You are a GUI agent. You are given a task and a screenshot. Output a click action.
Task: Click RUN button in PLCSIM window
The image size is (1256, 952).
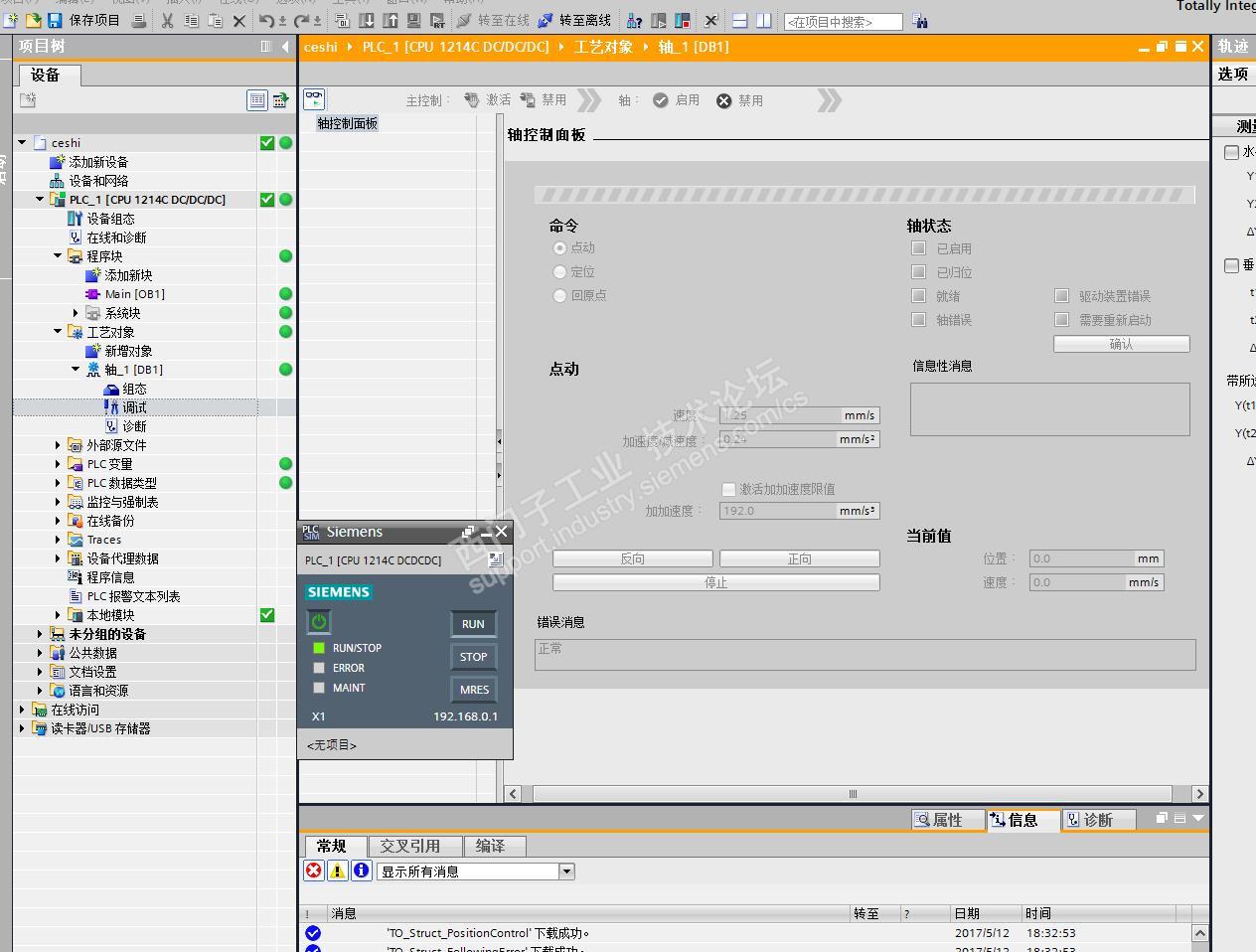(x=473, y=624)
